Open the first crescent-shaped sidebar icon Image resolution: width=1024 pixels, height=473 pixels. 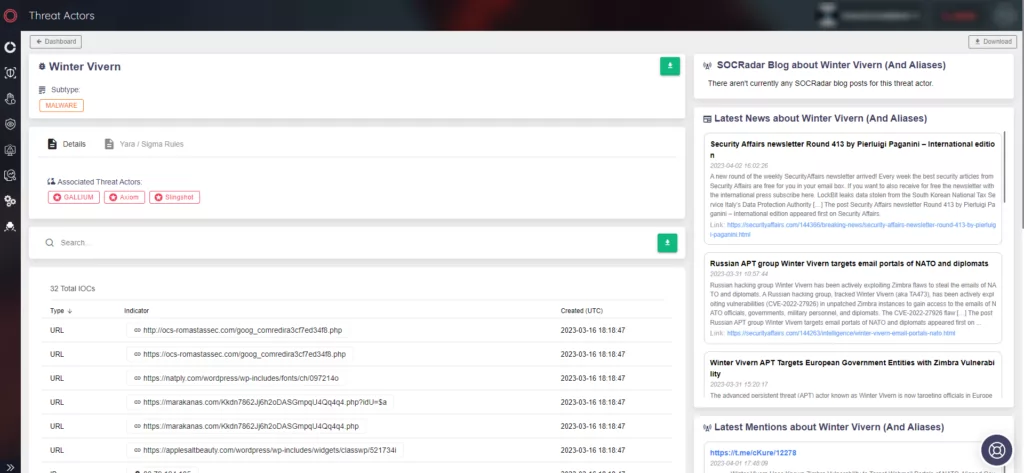tap(10, 47)
